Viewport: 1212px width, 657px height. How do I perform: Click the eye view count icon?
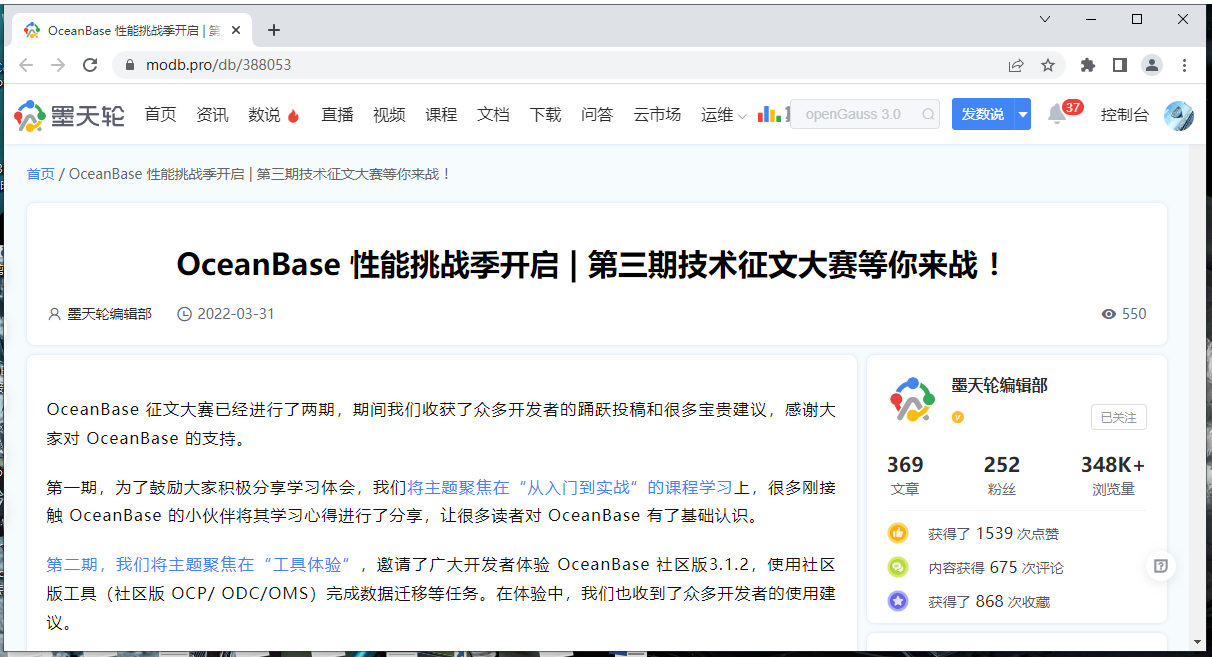tap(1108, 314)
